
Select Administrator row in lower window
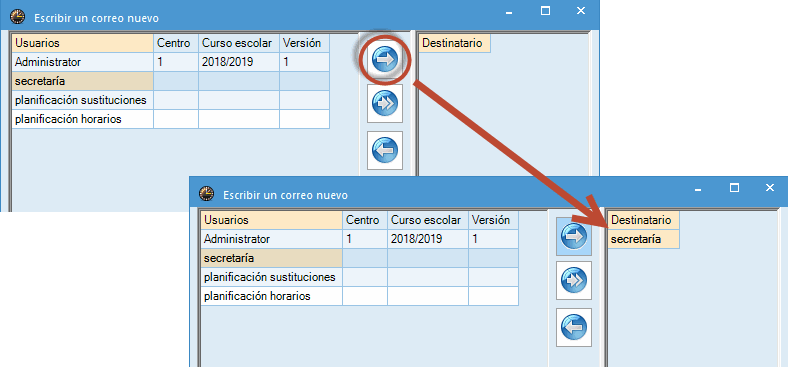tap(360, 239)
